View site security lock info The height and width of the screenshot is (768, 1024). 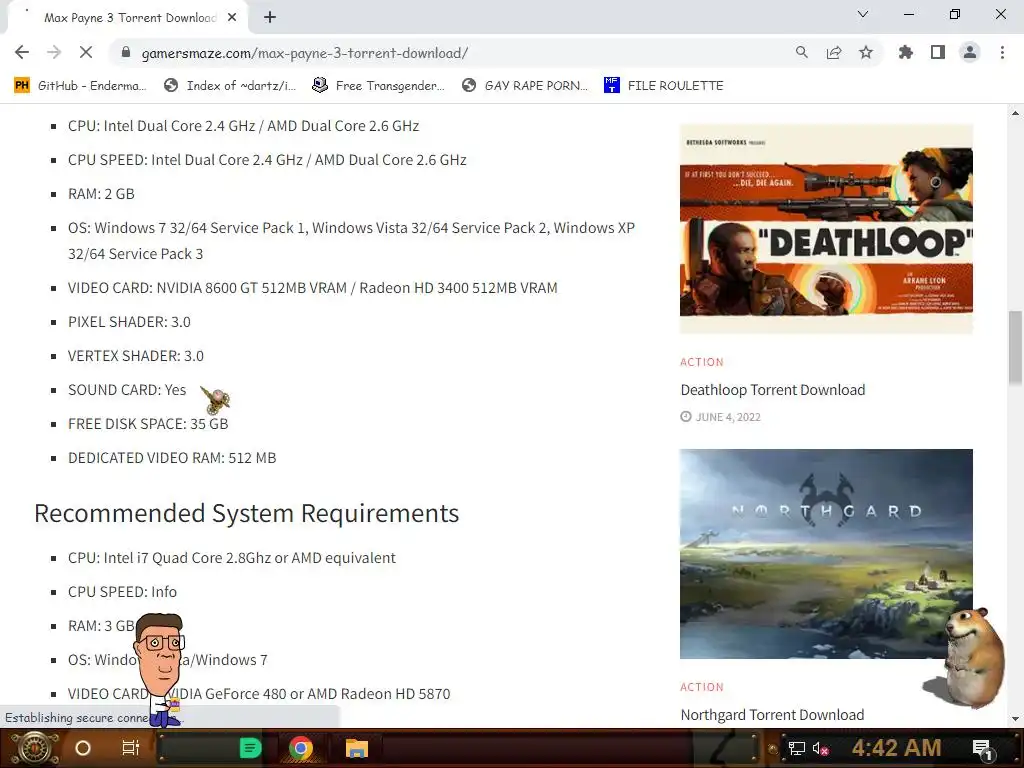click(x=126, y=53)
